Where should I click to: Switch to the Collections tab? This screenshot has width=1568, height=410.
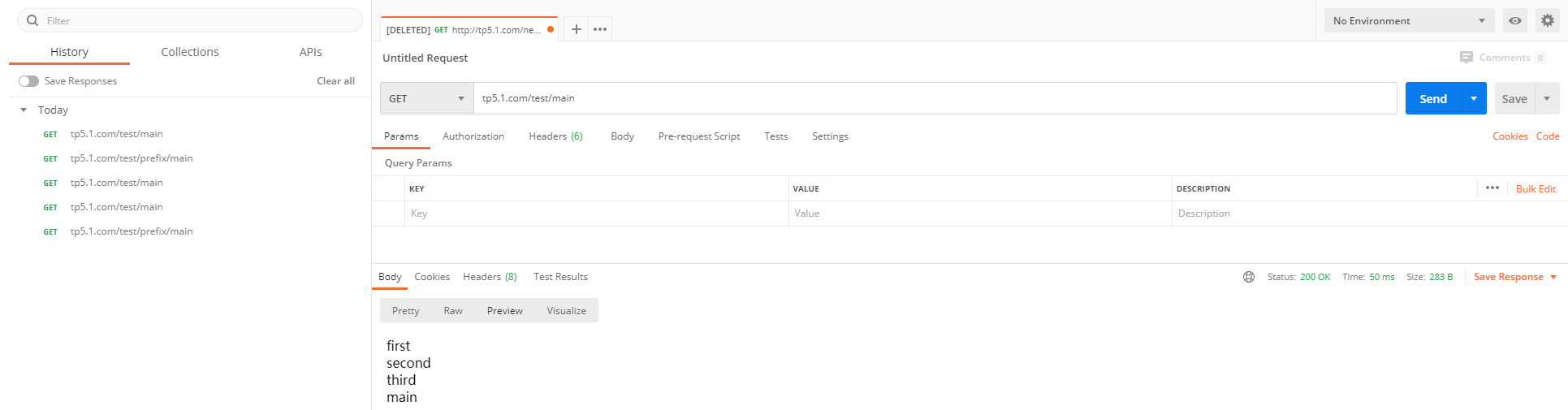190,52
